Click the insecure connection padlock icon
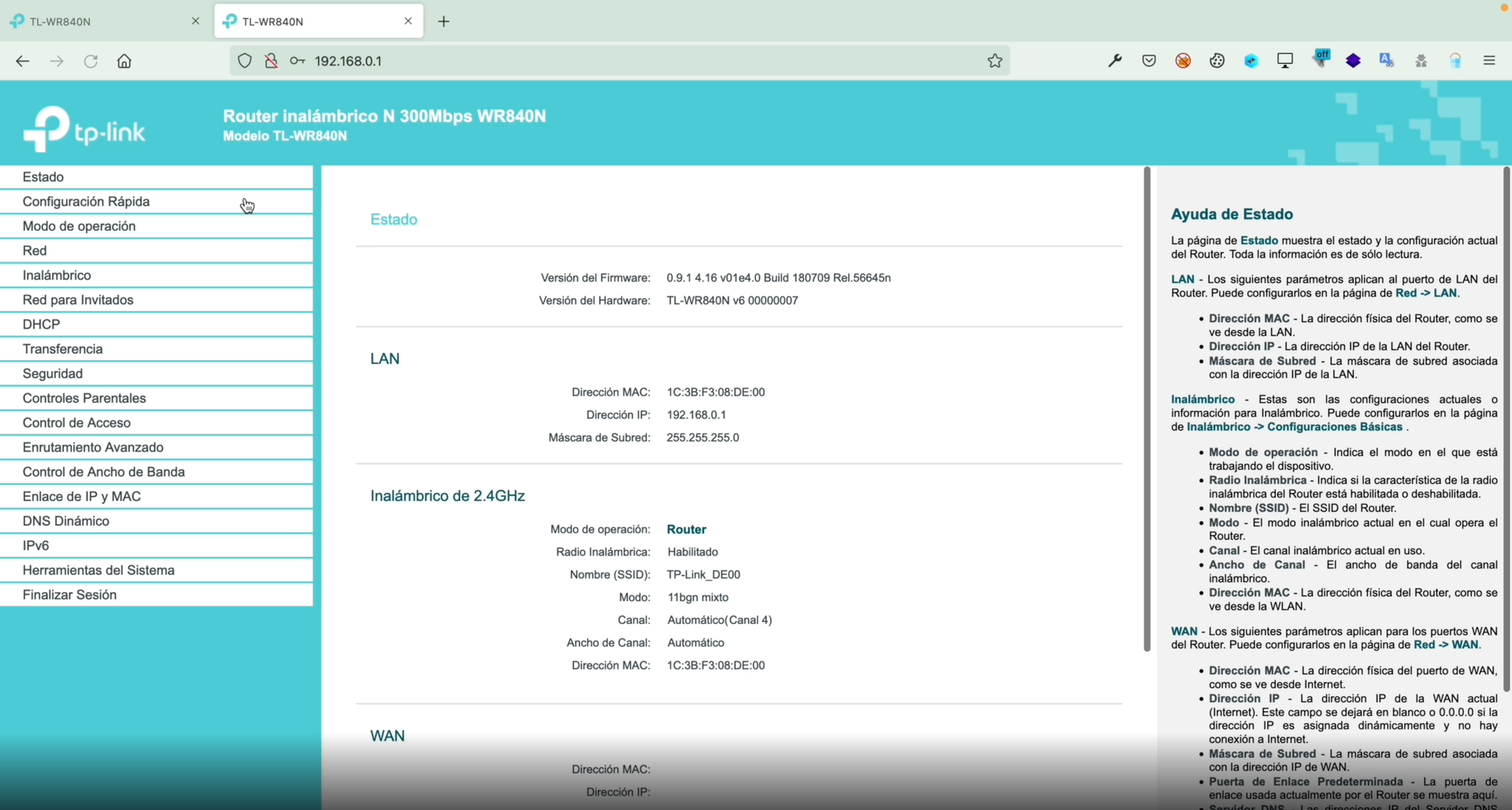This screenshot has width=1512, height=810. (x=271, y=61)
